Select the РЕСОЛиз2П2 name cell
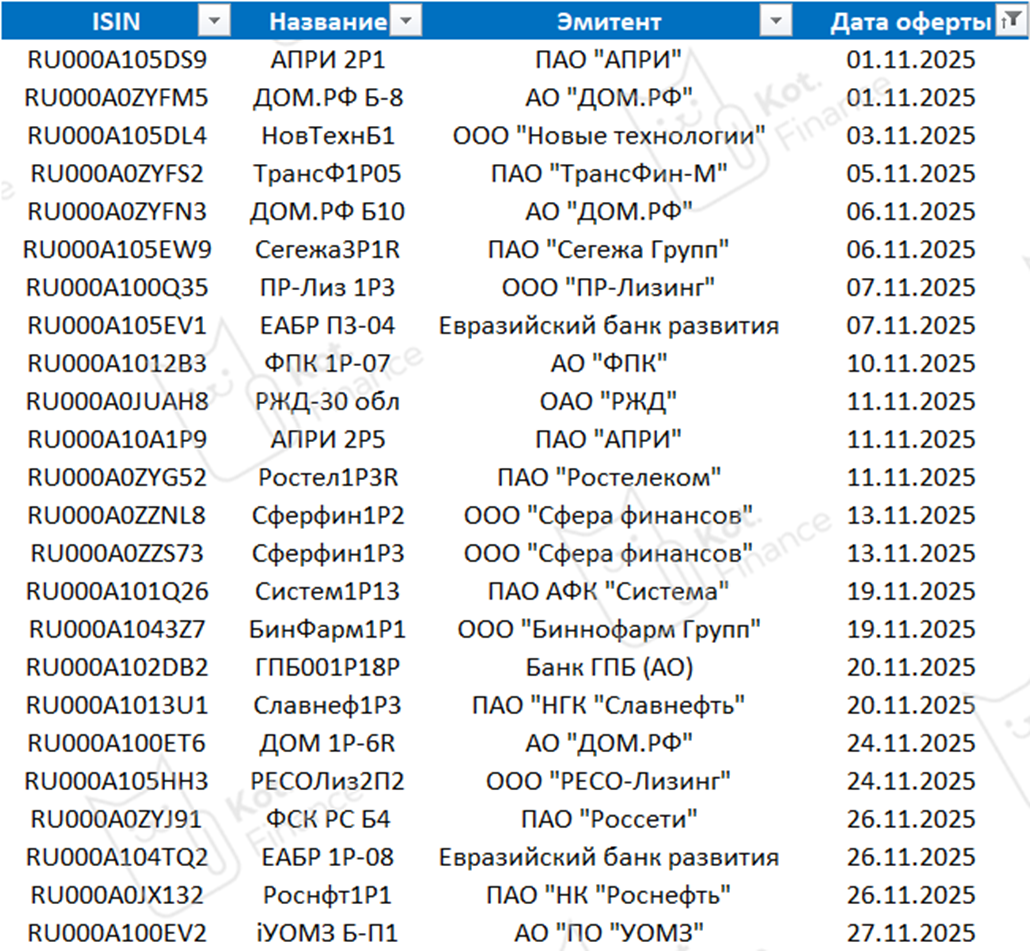The image size is (1030, 951). 328,782
